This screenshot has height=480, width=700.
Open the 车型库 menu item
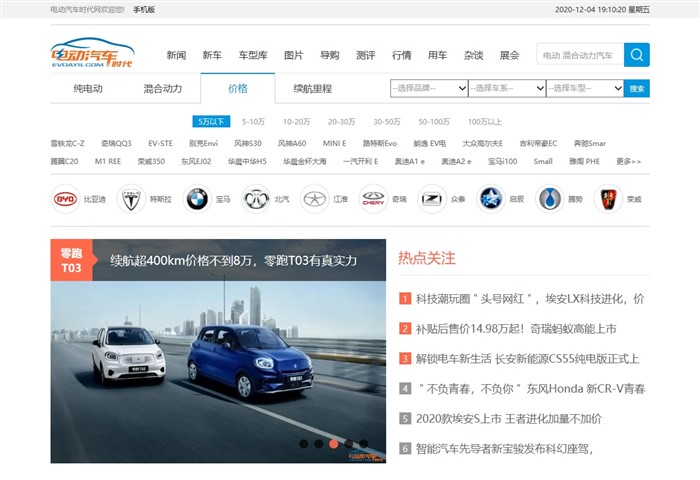coord(253,55)
